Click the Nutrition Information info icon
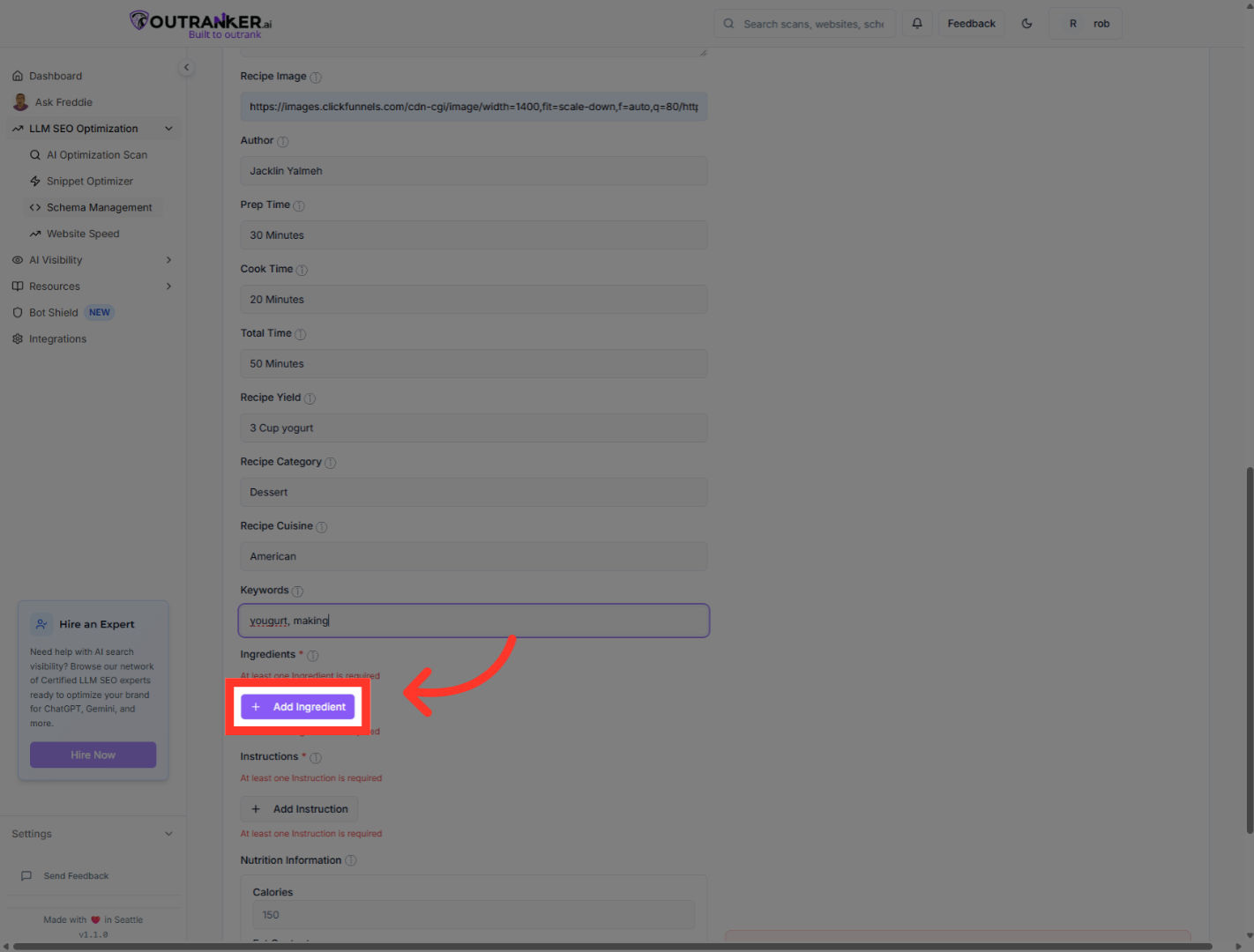1254x952 pixels. click(x=350, y=859)
